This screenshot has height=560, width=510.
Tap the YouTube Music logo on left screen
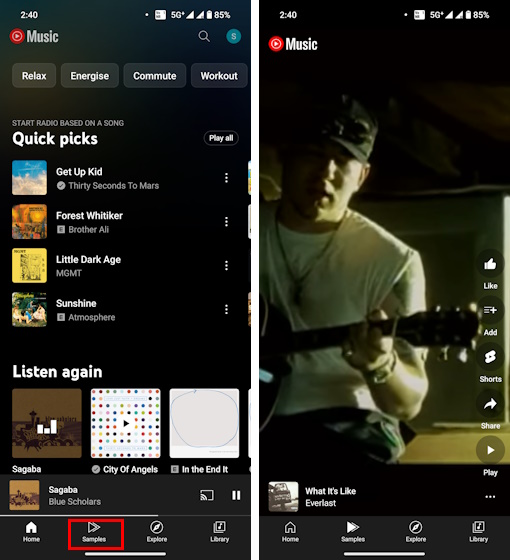[x=34, y=36]
